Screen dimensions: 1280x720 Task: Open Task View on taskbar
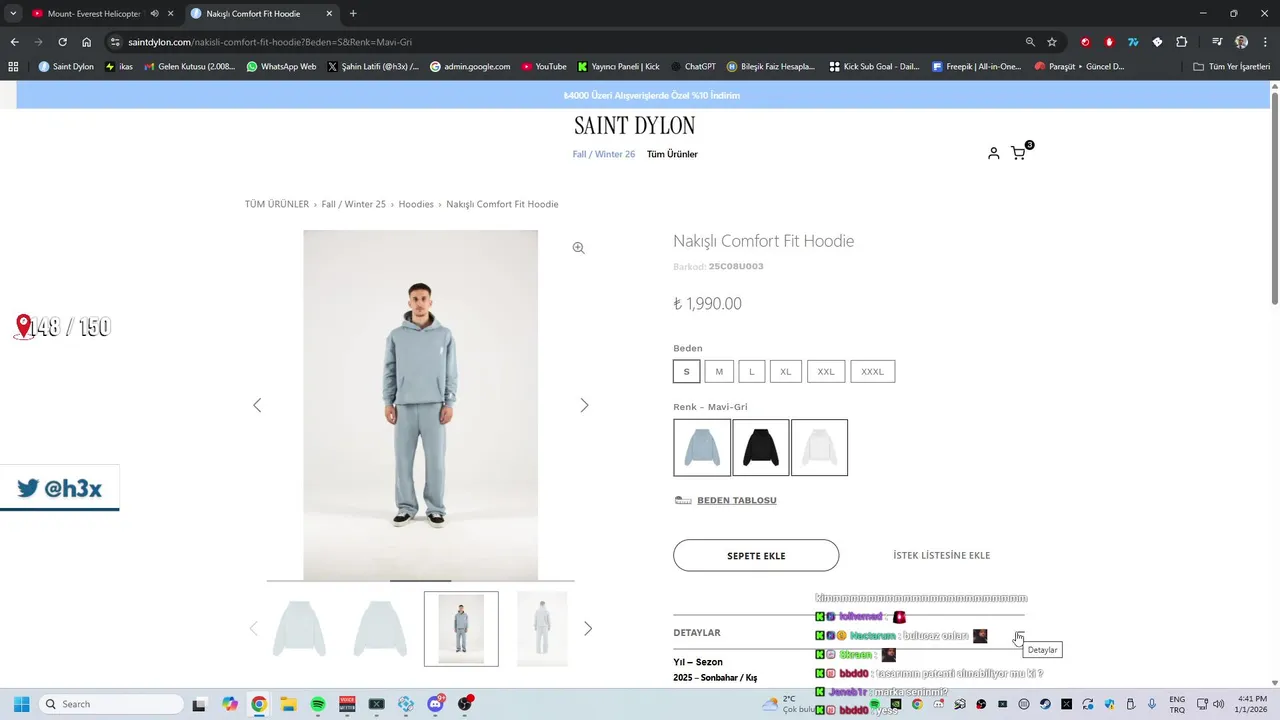[199, 704]
